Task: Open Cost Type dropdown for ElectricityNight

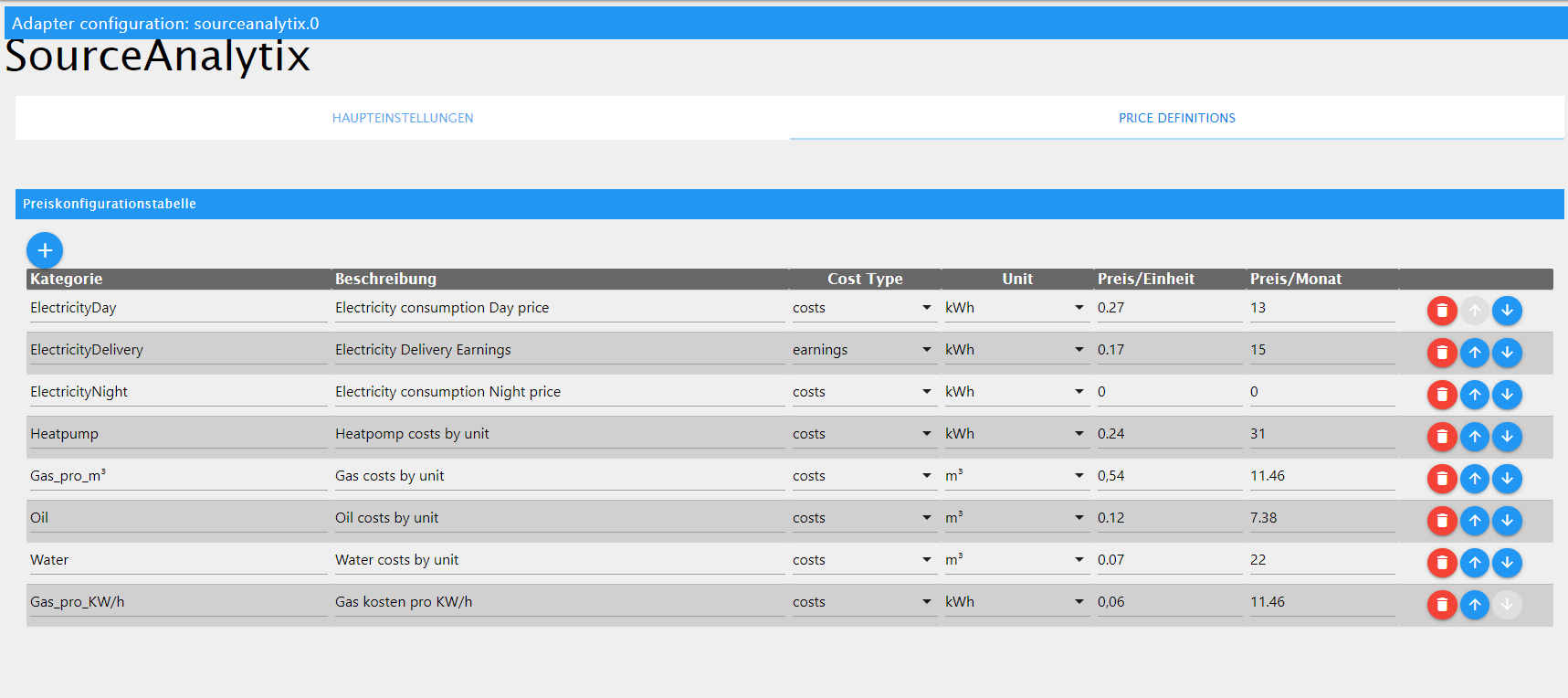Action: pyautogui.click(x=864, y=392)
